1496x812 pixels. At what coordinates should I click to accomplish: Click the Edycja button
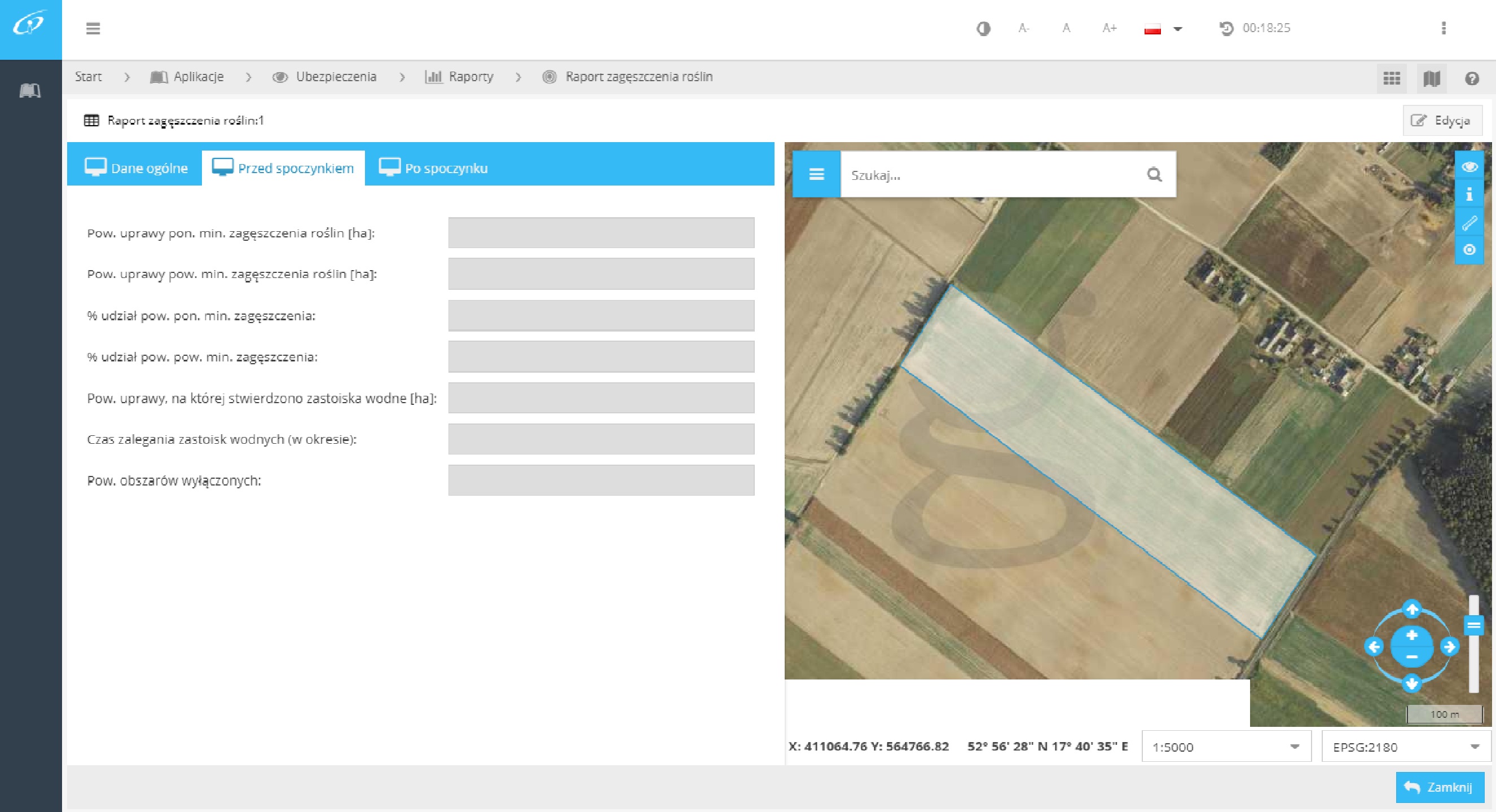click(x=1442, y=121)
